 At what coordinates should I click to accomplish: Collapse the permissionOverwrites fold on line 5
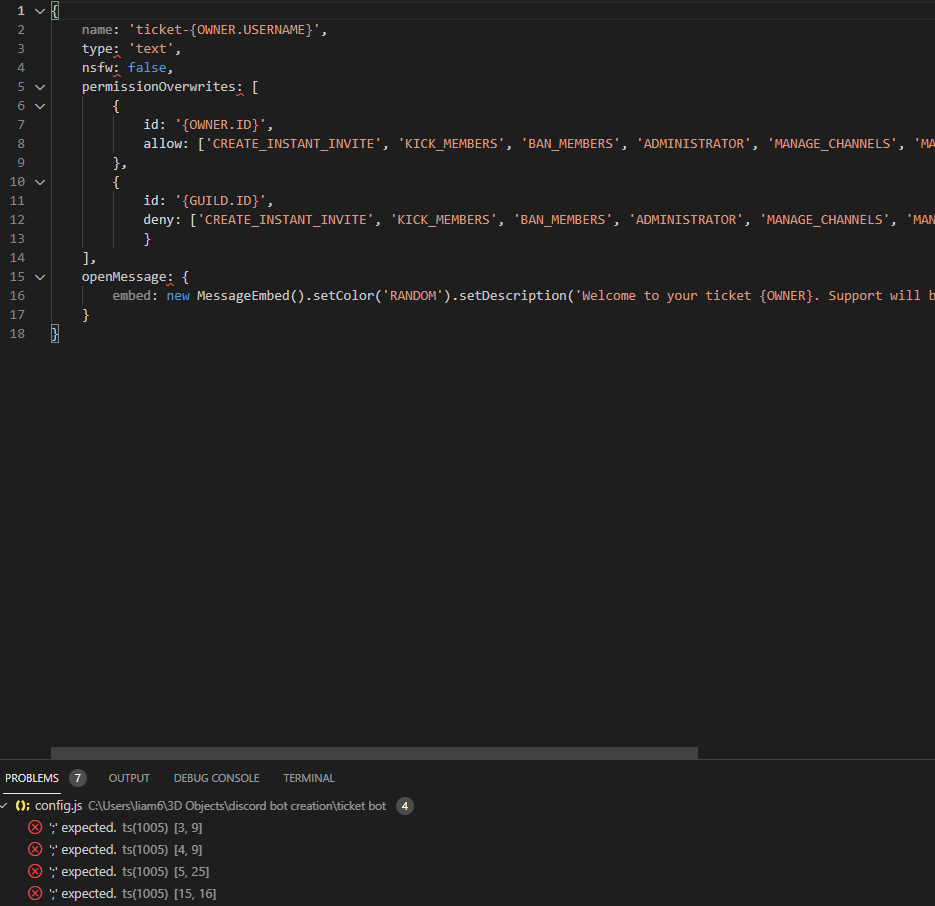click(39, 86)
